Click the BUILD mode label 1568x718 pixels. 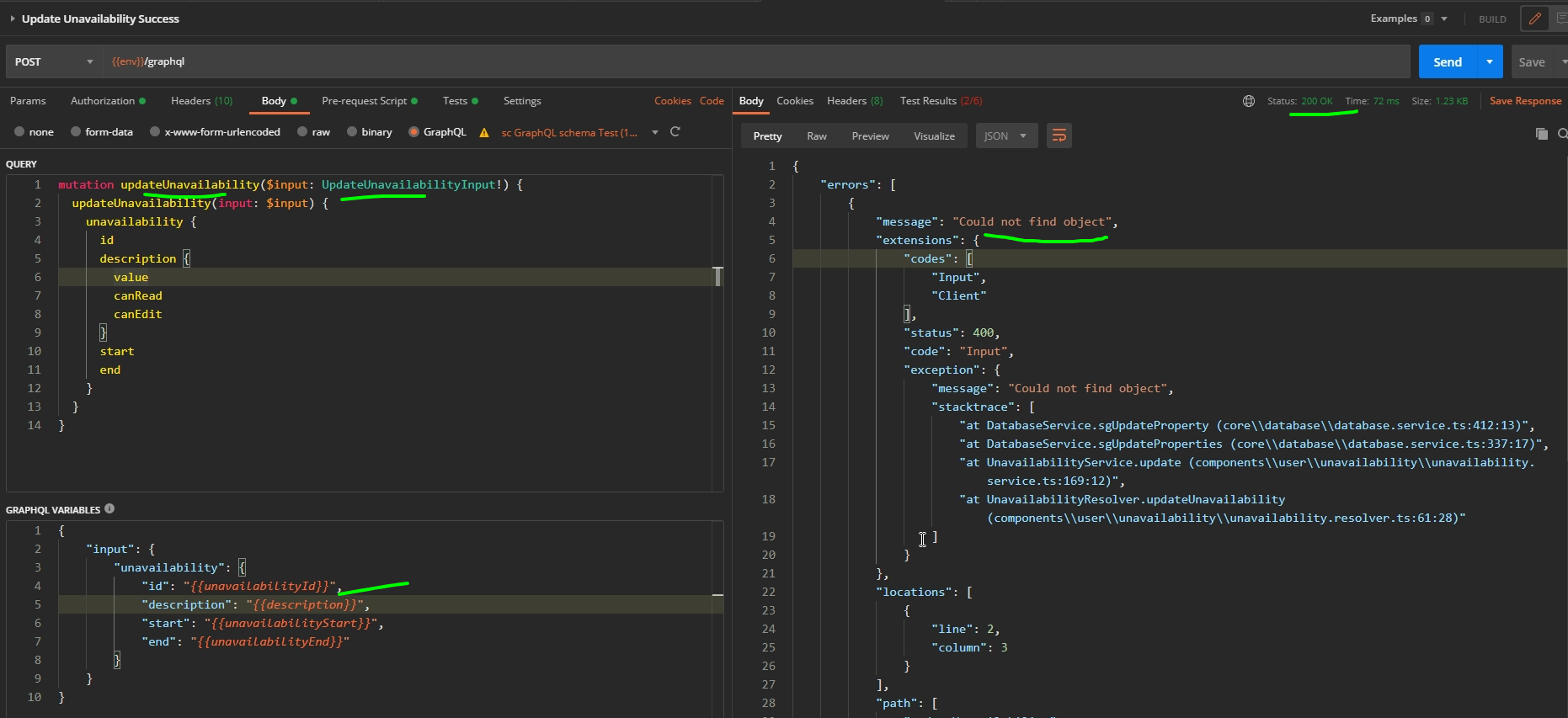(x=1492, y=19)
